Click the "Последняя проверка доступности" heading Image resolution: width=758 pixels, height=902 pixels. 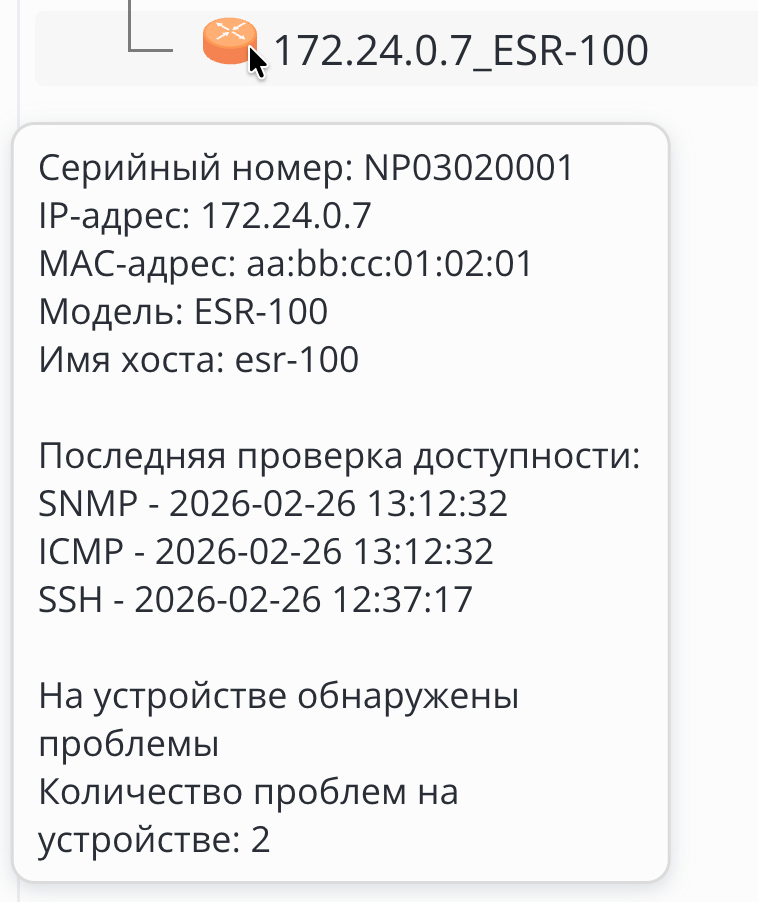click(339, 457)
